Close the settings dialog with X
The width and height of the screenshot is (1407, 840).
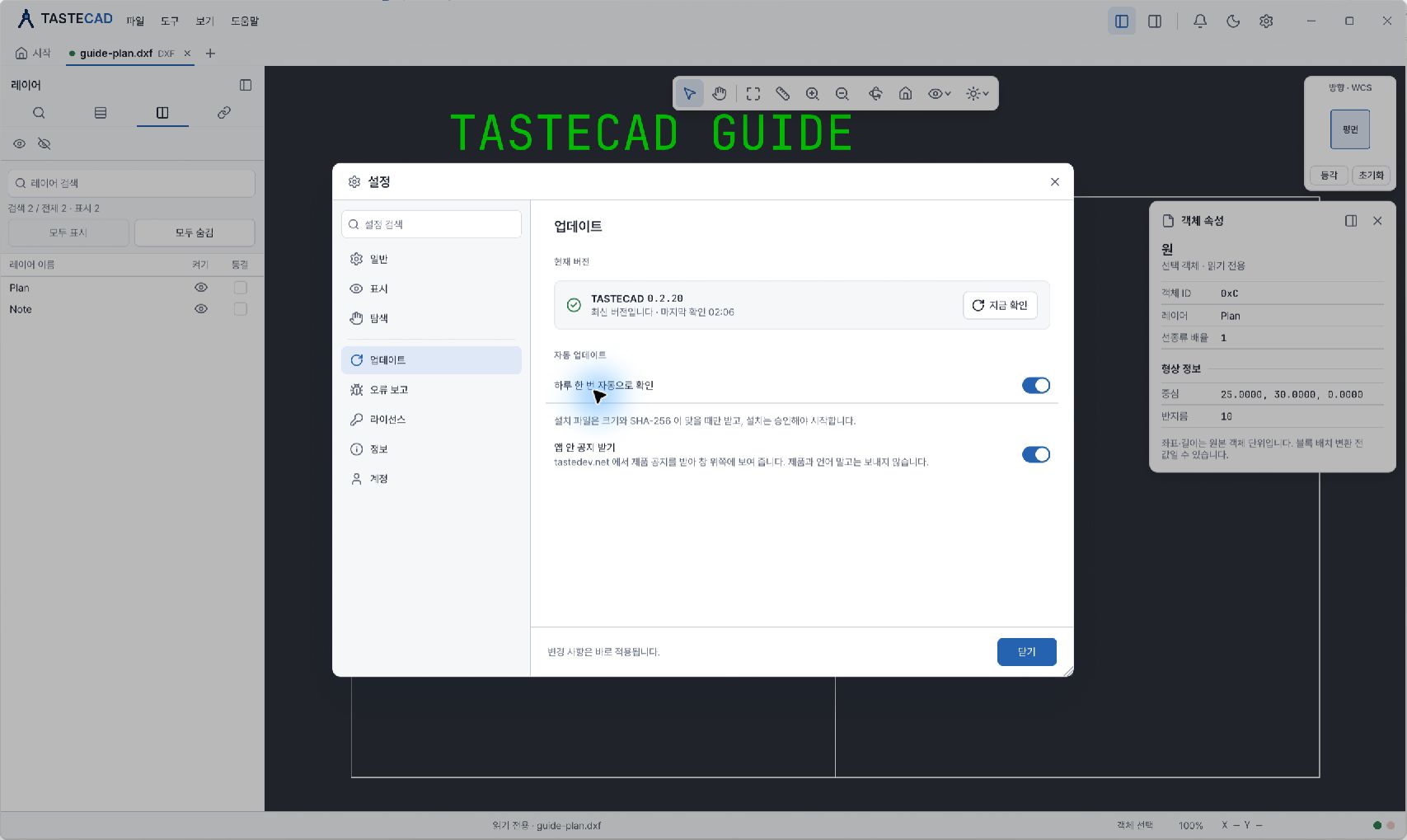point(1055,182)
